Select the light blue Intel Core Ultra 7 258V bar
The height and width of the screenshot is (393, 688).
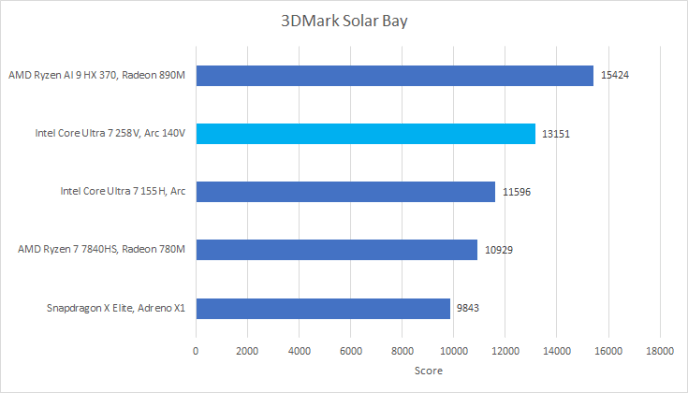(x=366, y=134)
